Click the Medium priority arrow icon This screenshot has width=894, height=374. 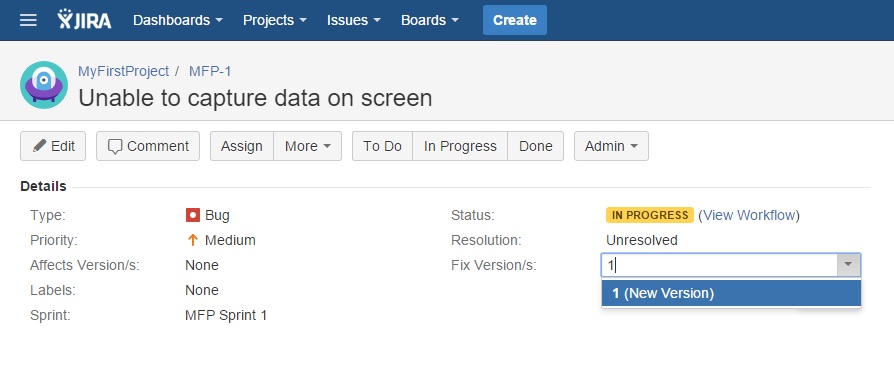pos(193,240)
